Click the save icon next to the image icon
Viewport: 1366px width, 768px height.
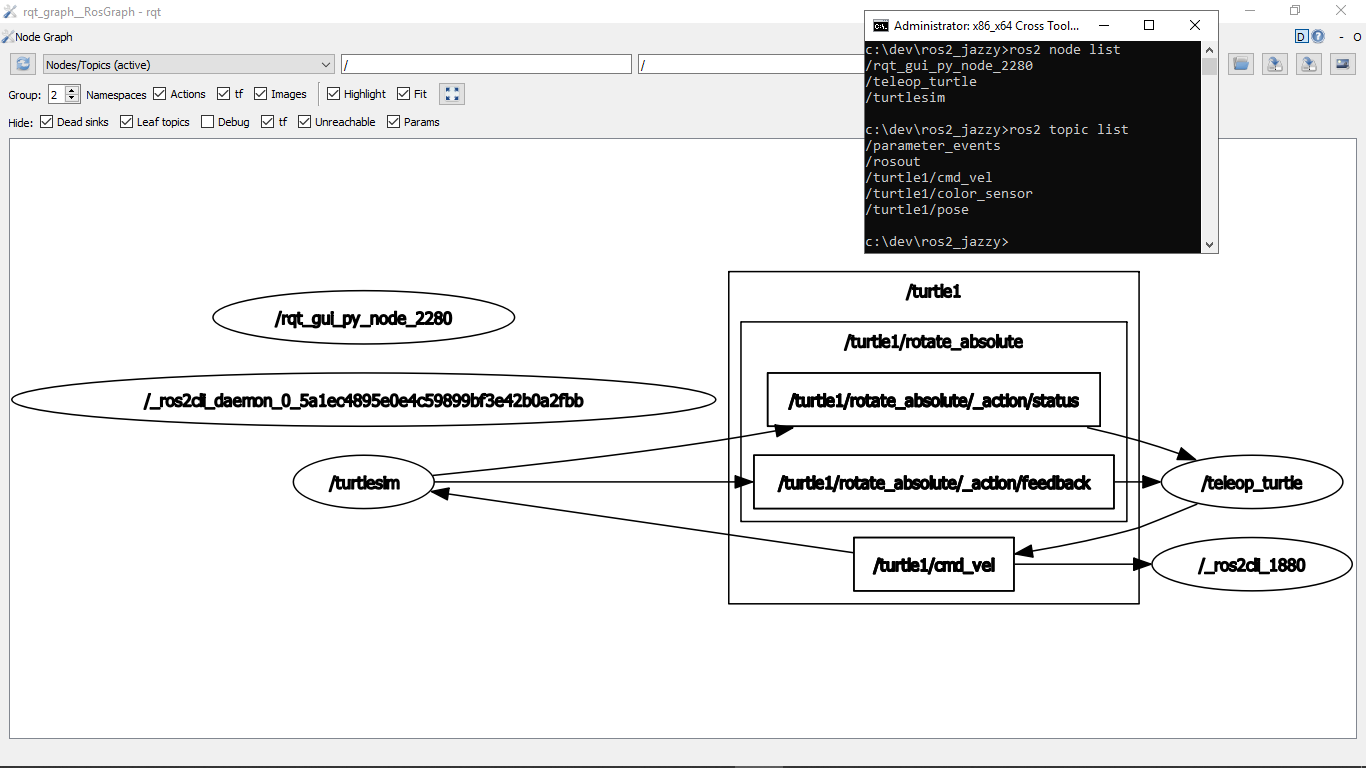tap(1309, 64)
